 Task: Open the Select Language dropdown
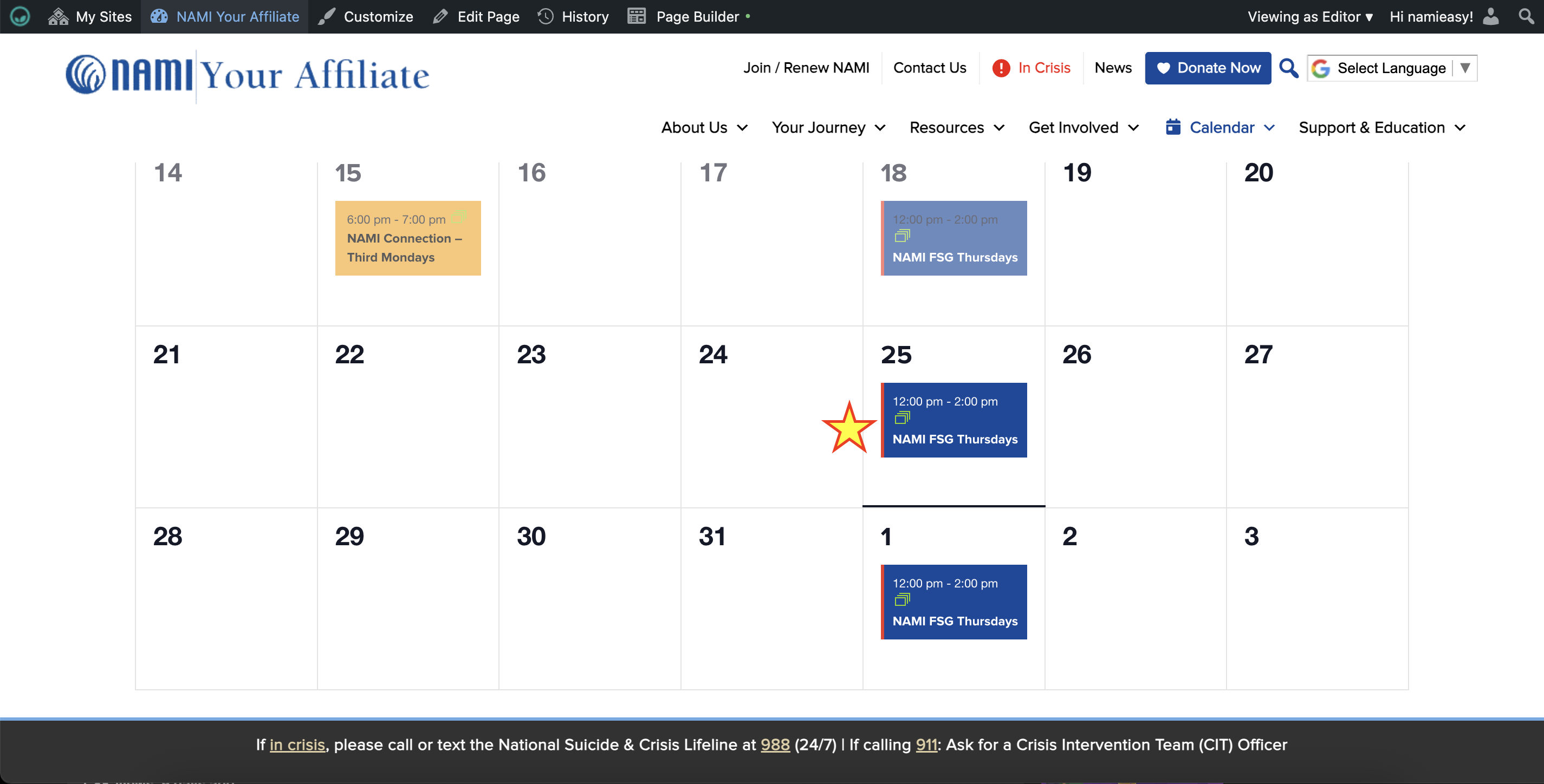[x=1392, y=68]
